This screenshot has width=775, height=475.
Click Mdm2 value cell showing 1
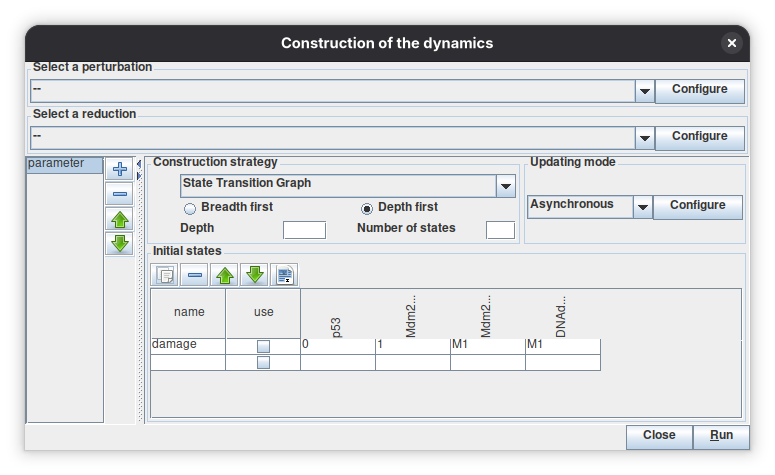413,346
